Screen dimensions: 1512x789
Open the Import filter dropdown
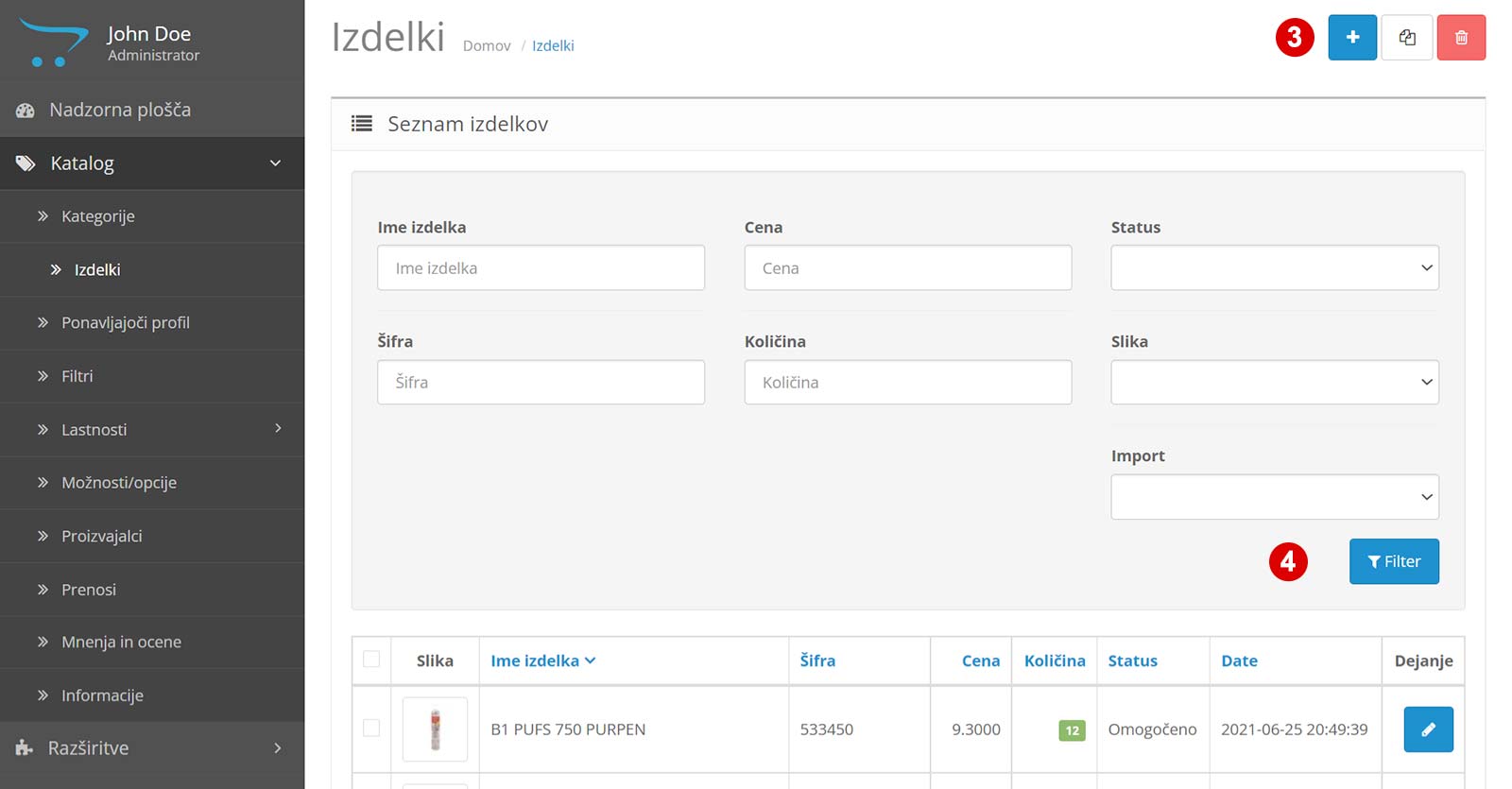click(1274, 497)
